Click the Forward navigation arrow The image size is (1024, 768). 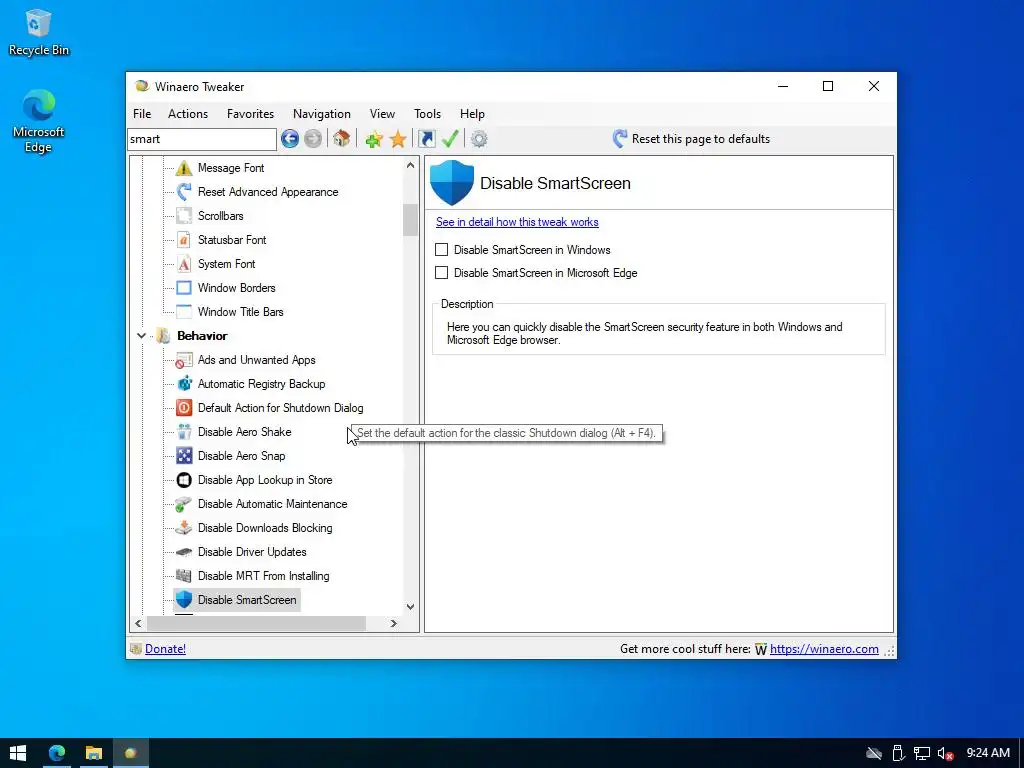pyautogui.click(x=313, y=138)
